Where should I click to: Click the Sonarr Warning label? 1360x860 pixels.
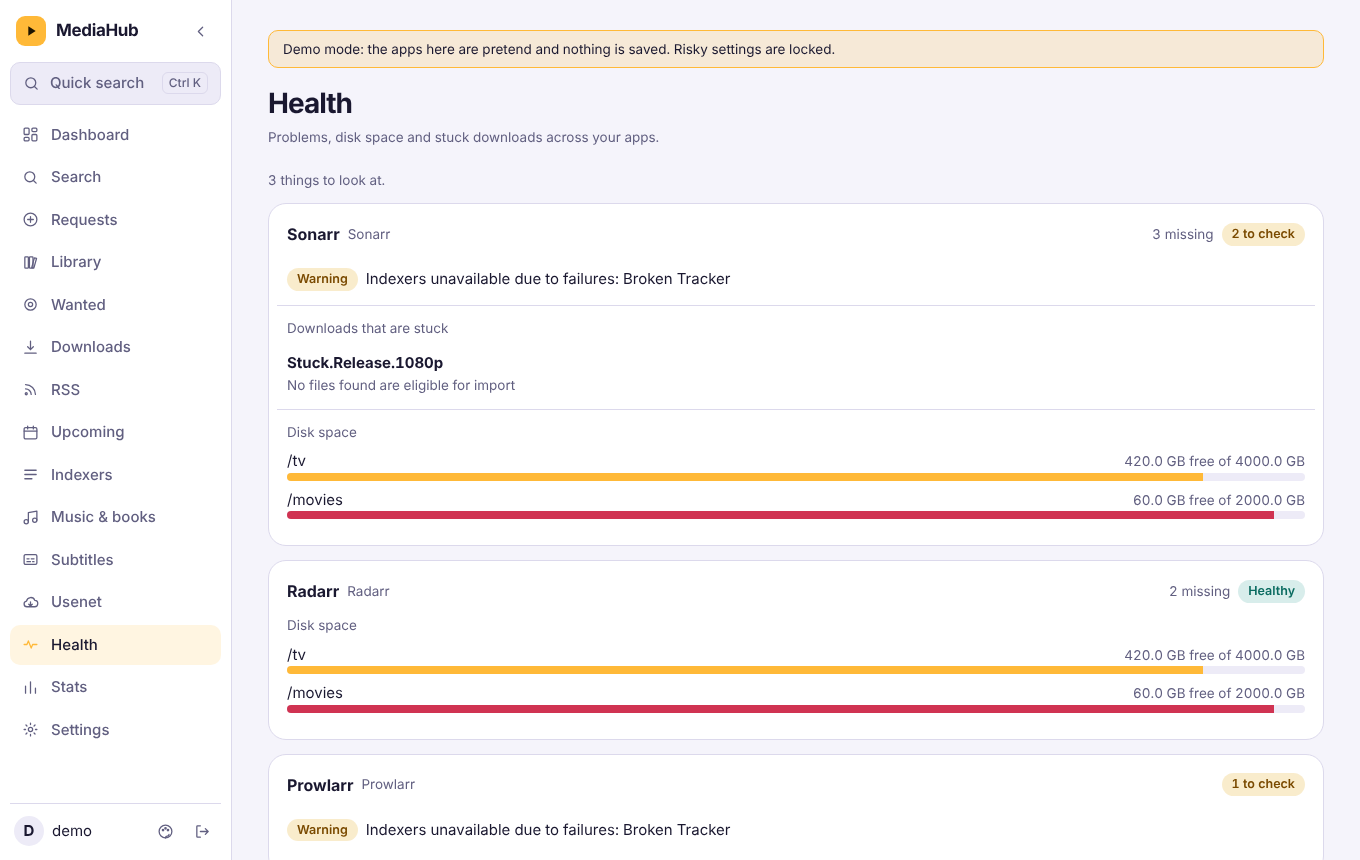pos(322,279)
